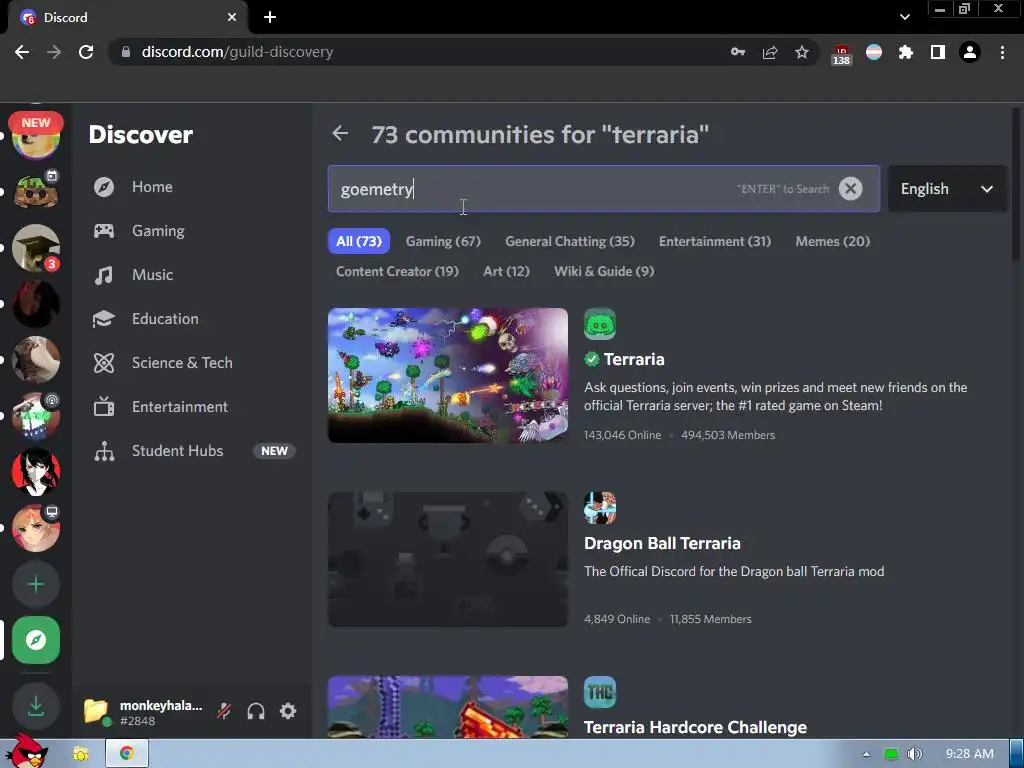Toggle the Chrome side panel
This screenshot has height=768, width=1024.
938,52
